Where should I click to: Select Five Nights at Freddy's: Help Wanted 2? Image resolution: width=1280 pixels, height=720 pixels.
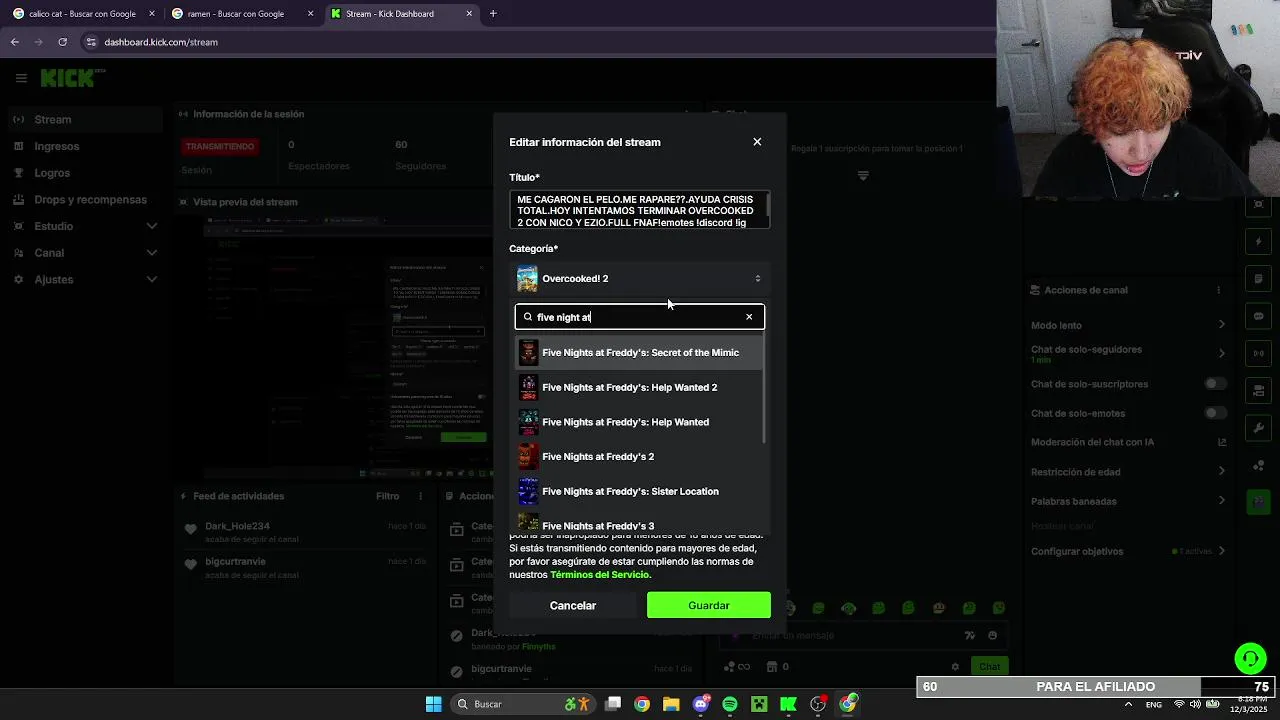639,387
